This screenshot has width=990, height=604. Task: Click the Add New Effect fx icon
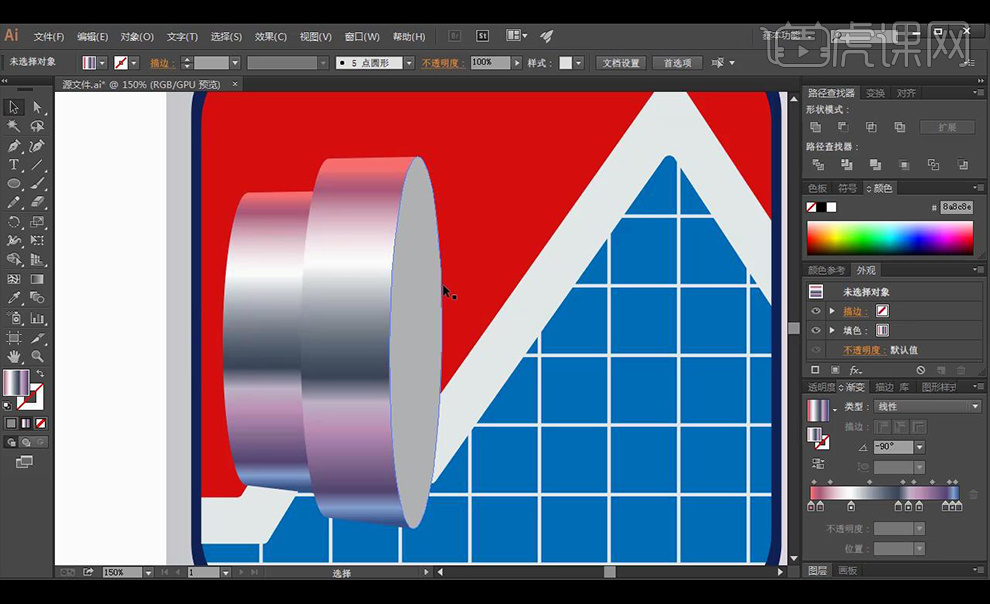(x=856, y=370)
